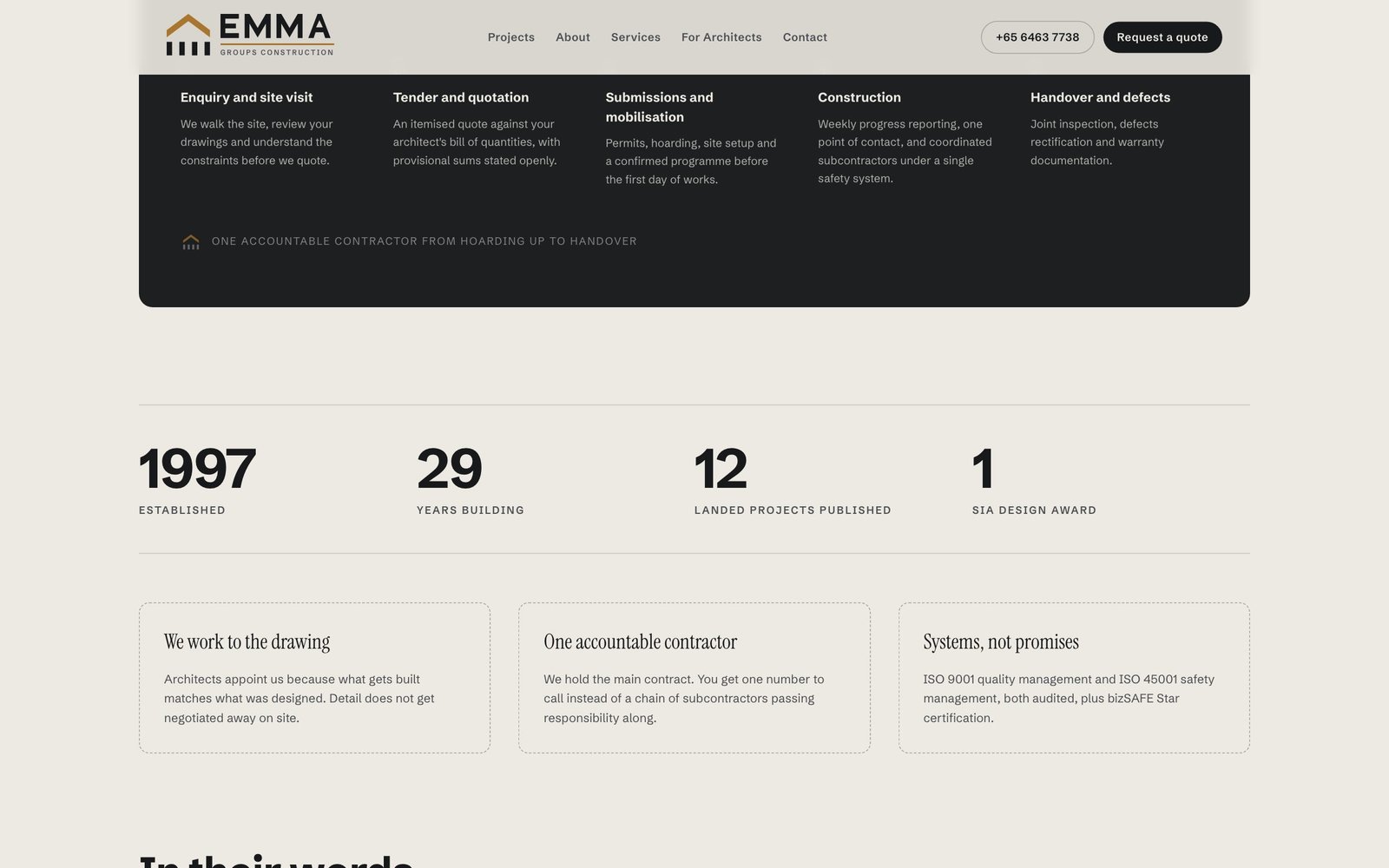
Task: Click the text mentioning ISO 9001 quality management
Action: point(1069,699)
